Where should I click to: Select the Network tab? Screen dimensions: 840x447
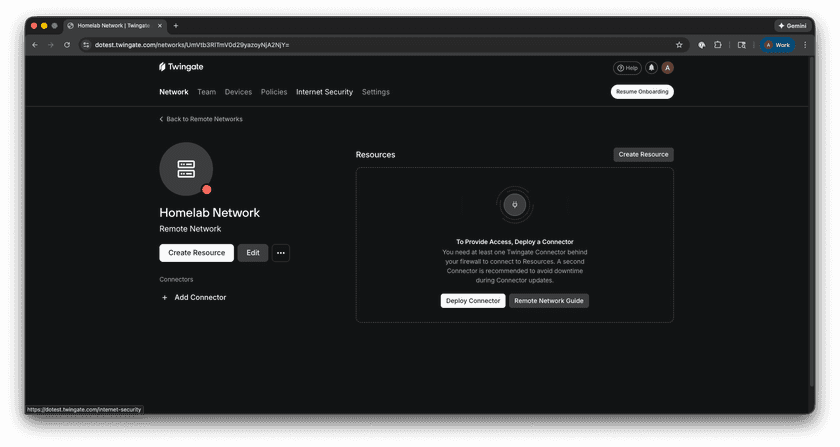[174, 92]
